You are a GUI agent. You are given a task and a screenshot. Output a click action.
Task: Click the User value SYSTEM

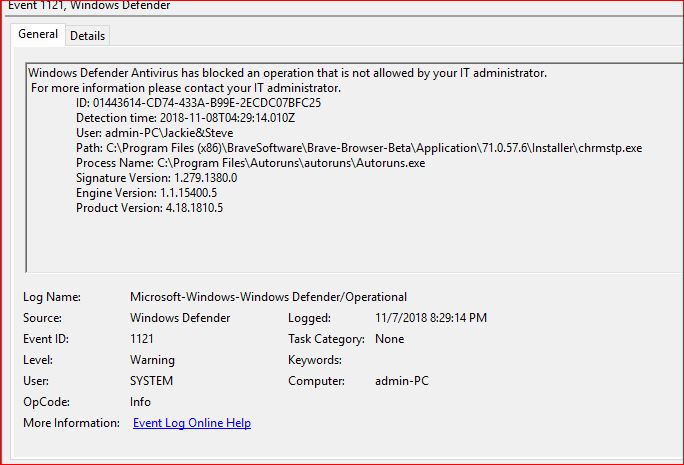pyautogui.click(x=151, y=381)
